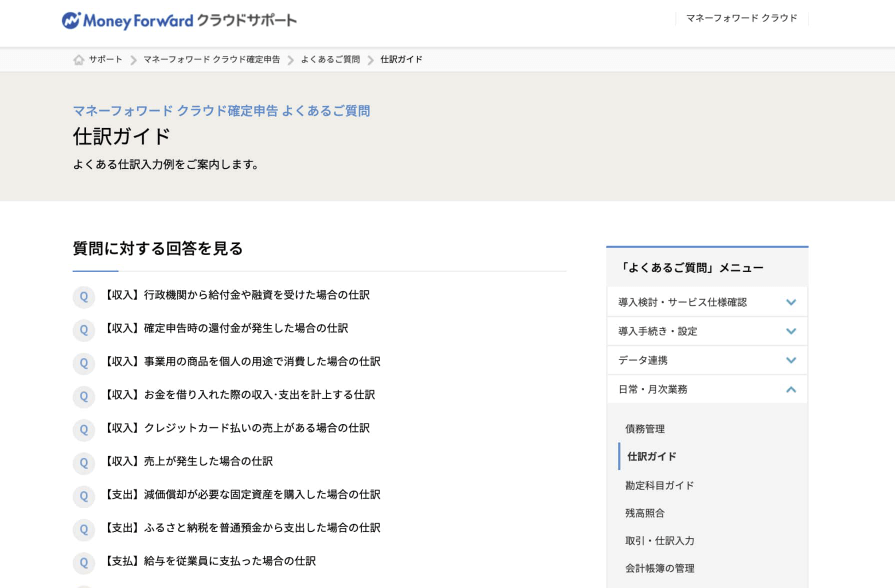
Task: Open the 導入手続き・設定 menu section
Action: pos(707,331)
